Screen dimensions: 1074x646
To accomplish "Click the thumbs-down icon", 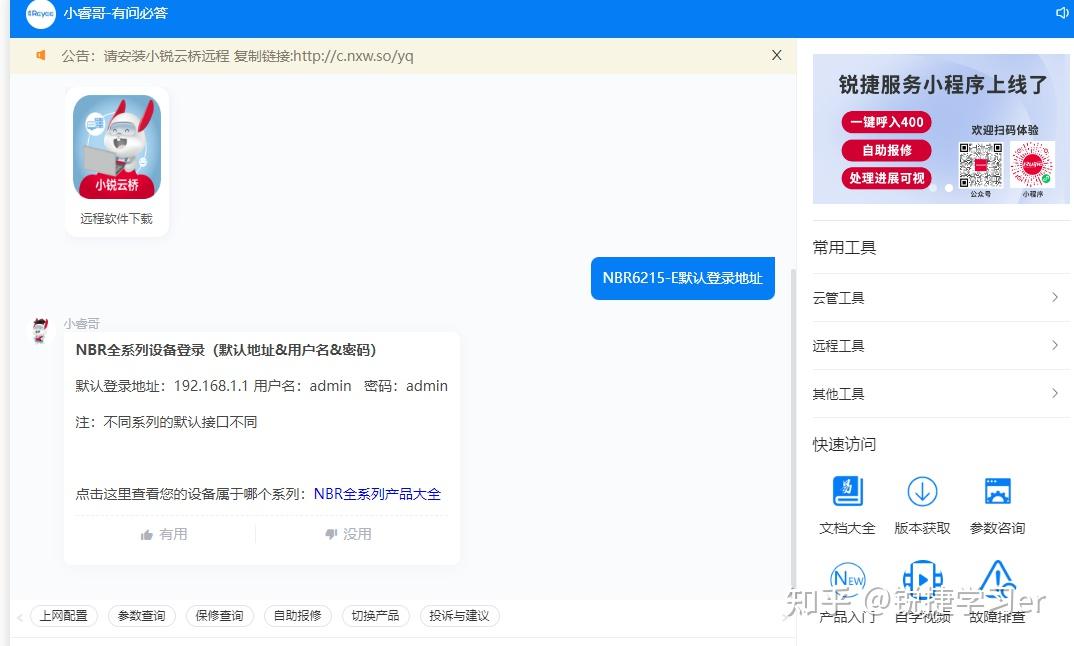I will point(331,534).
